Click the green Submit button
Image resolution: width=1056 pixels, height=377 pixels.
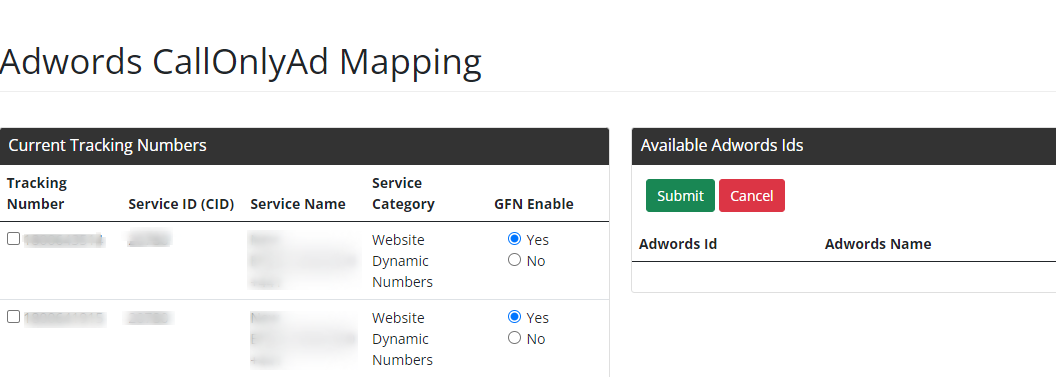(680, 196)
